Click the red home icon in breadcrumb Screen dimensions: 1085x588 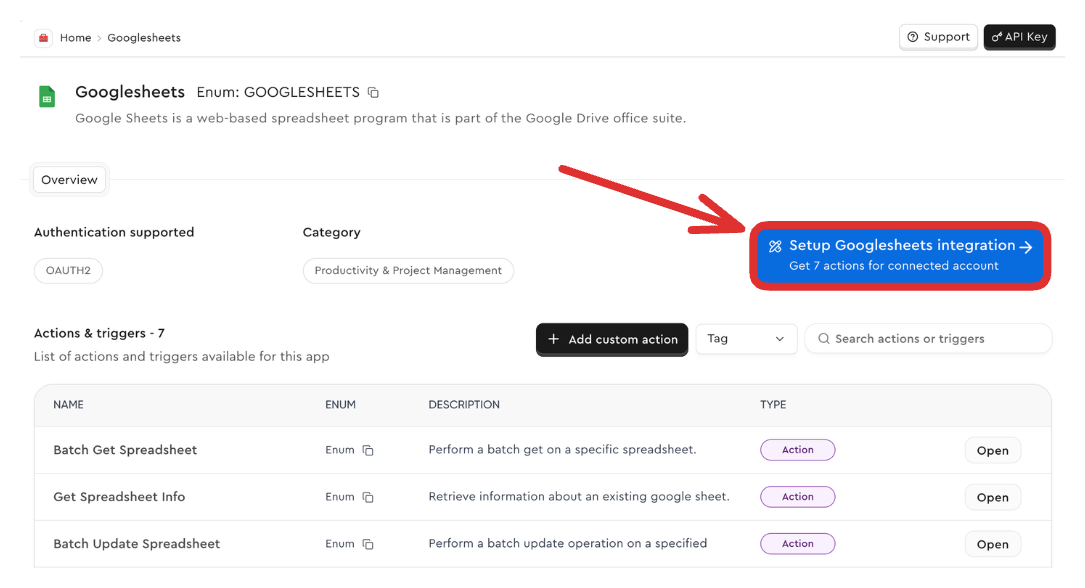click(x=43, y=38)
